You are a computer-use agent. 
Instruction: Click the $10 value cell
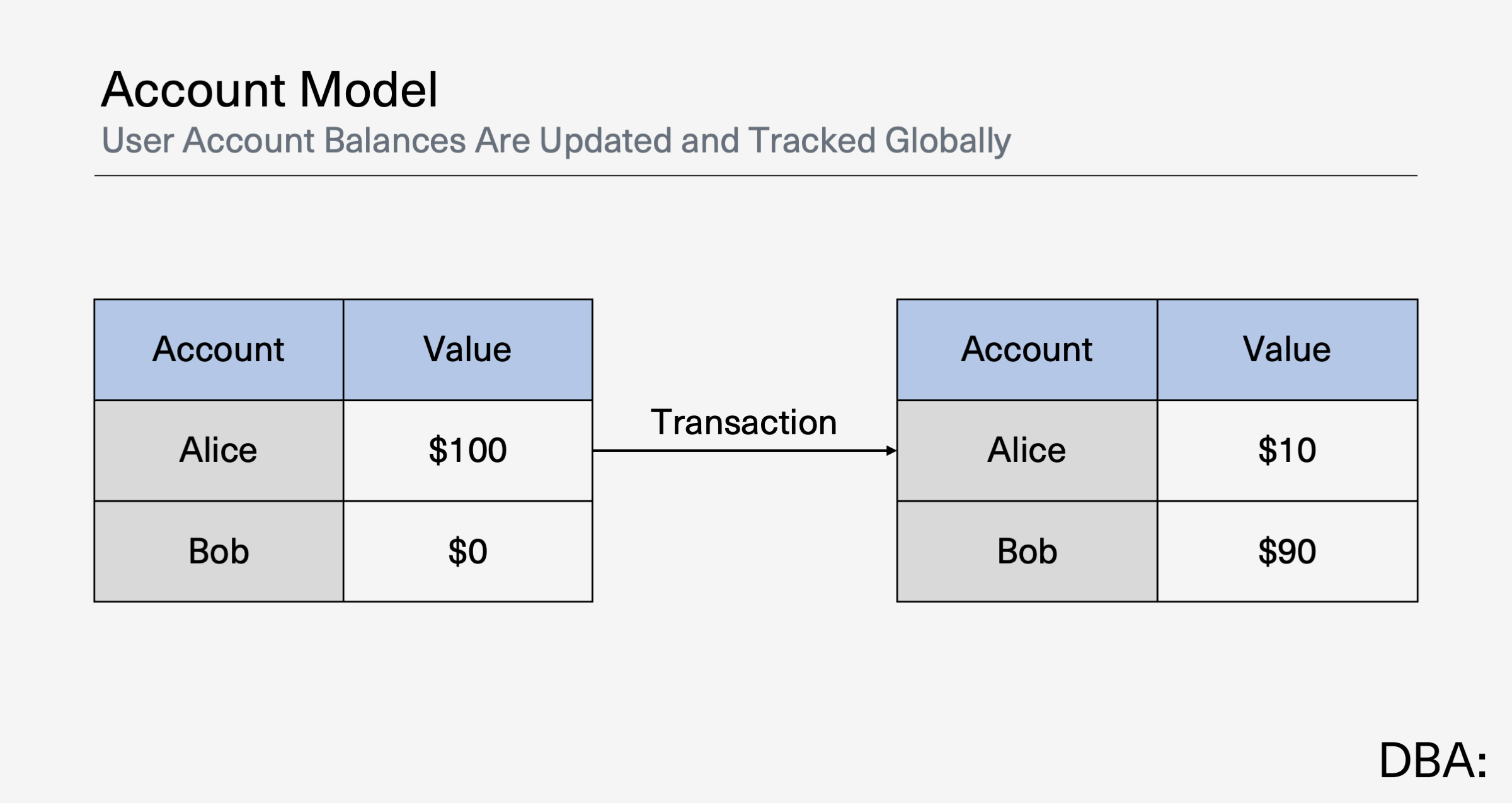tap(1287, 451)
